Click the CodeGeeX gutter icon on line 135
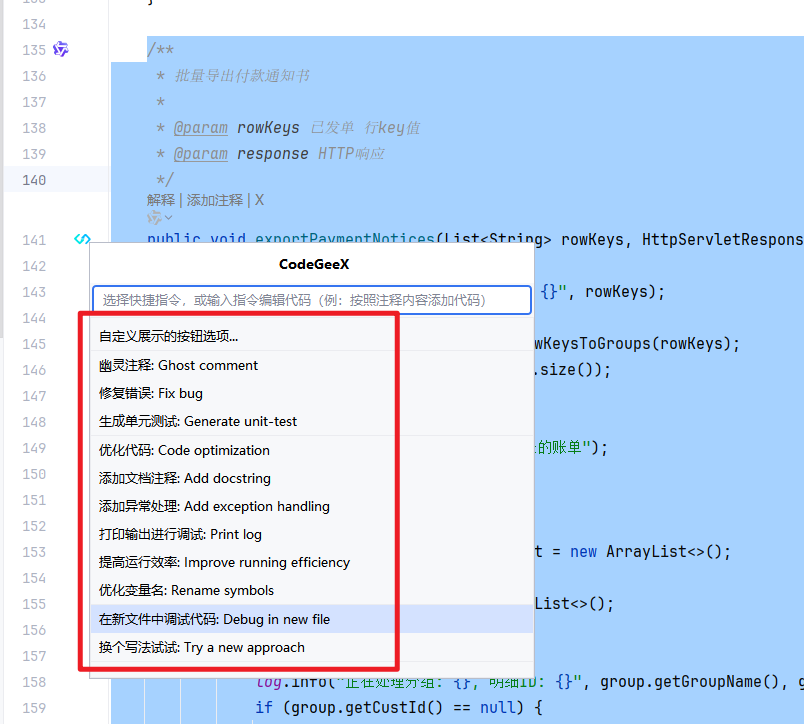The width and height of the screenshot is (804, 724). pyautogui.click(x=61, y=49)
